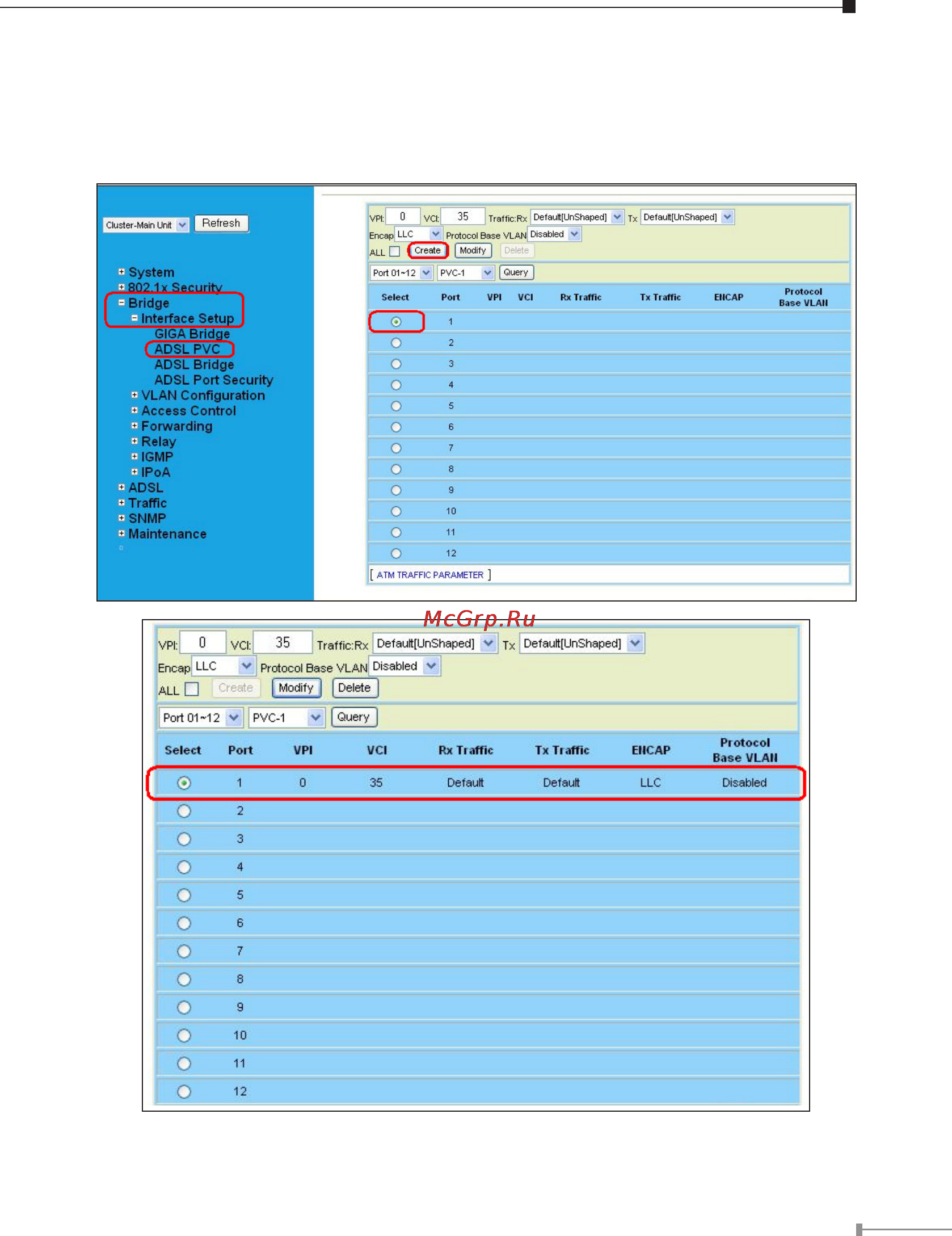The image size is (952, 1236).
Task: Open the ADSL Port Security page
Action: pos(214,380)
